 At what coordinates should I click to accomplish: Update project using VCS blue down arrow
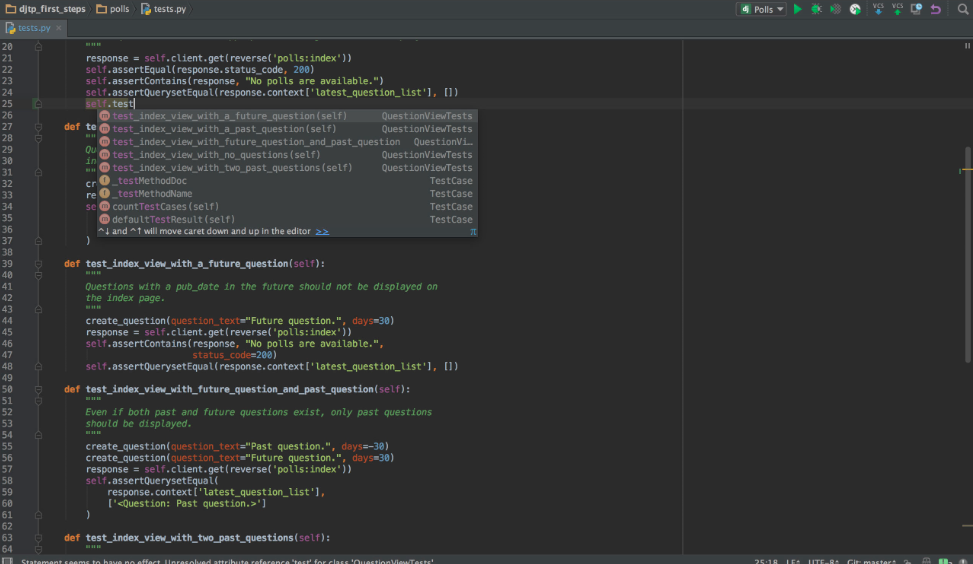pos(878,9)
